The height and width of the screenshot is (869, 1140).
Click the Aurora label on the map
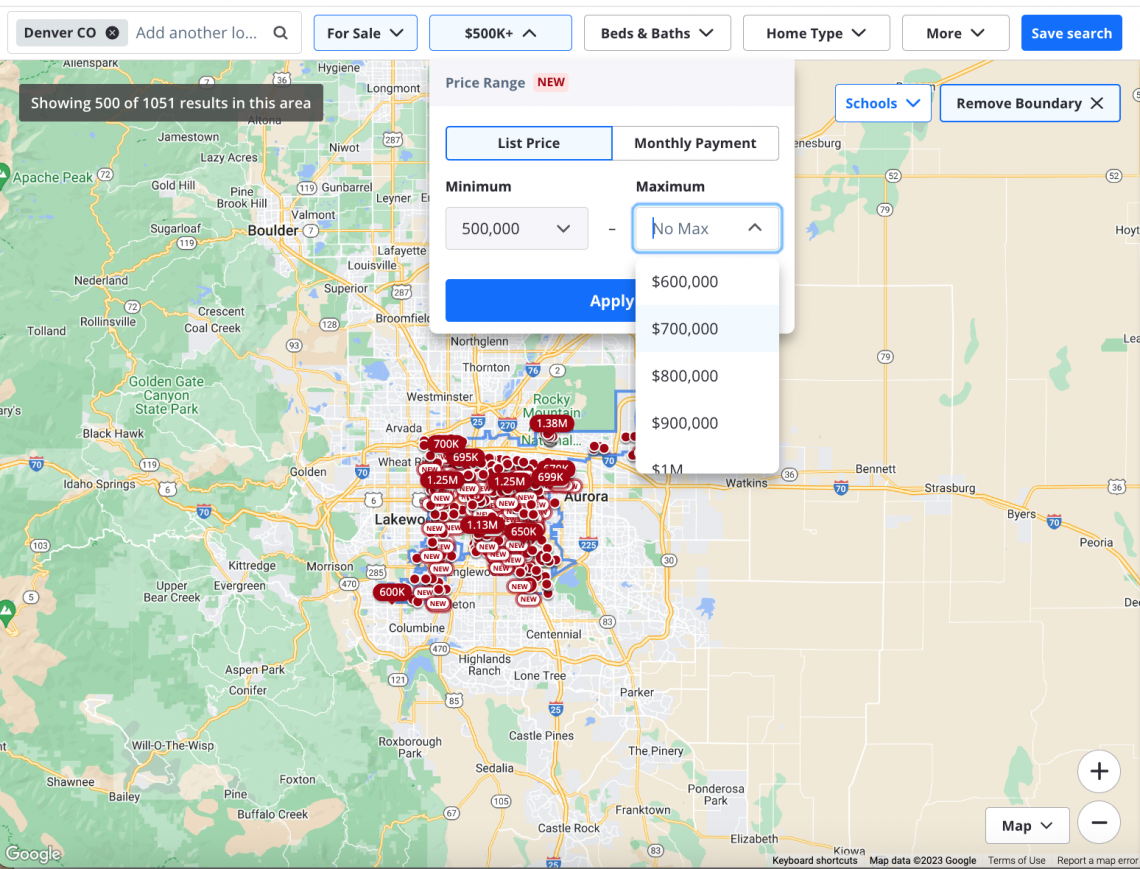pyautogui.click(x=586, y=497)
